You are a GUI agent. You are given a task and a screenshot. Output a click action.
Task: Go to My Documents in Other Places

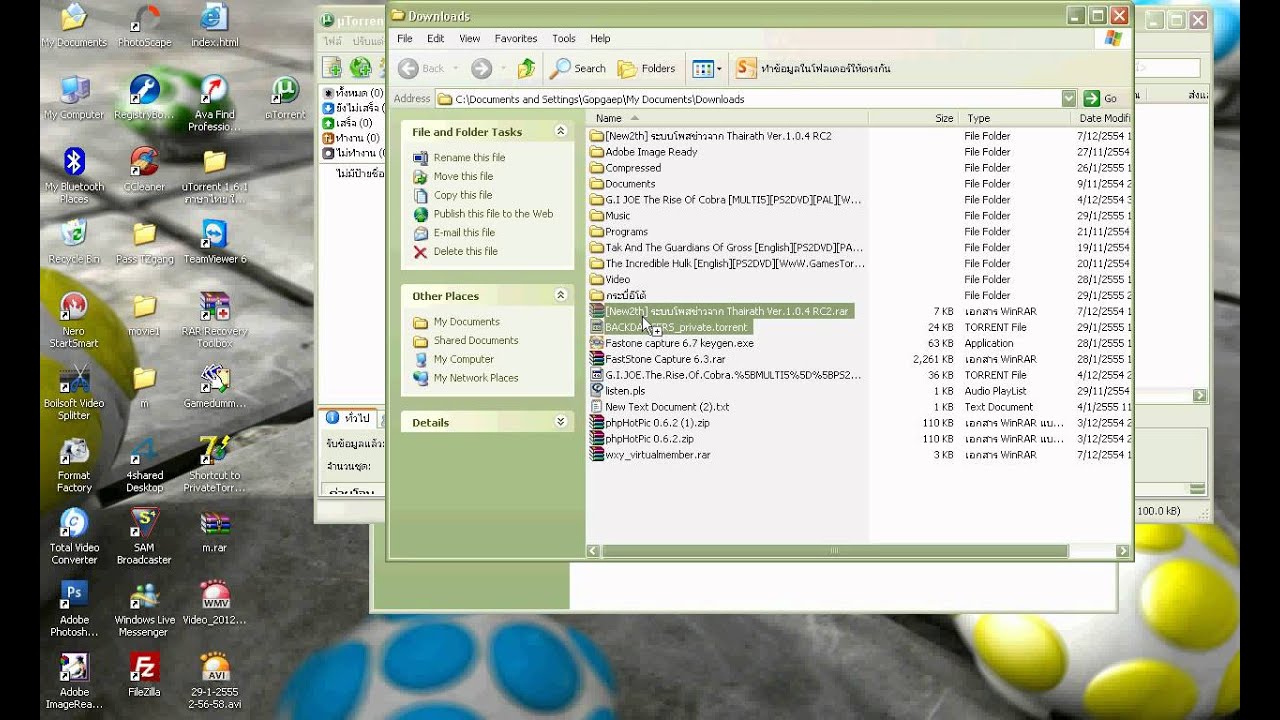tap(466, 321)
